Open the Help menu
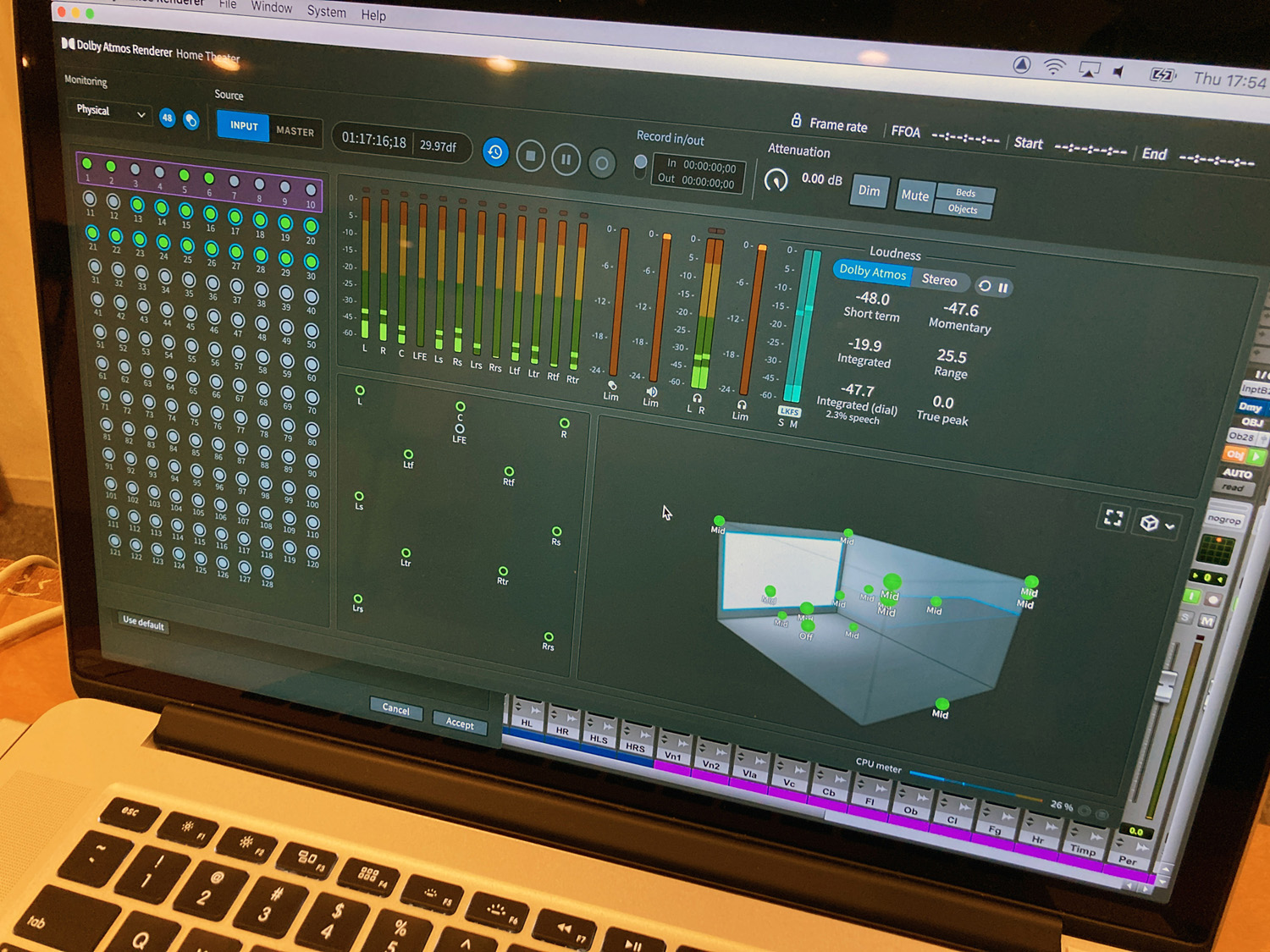This screenshot has width=1270, height=952. 373,15
